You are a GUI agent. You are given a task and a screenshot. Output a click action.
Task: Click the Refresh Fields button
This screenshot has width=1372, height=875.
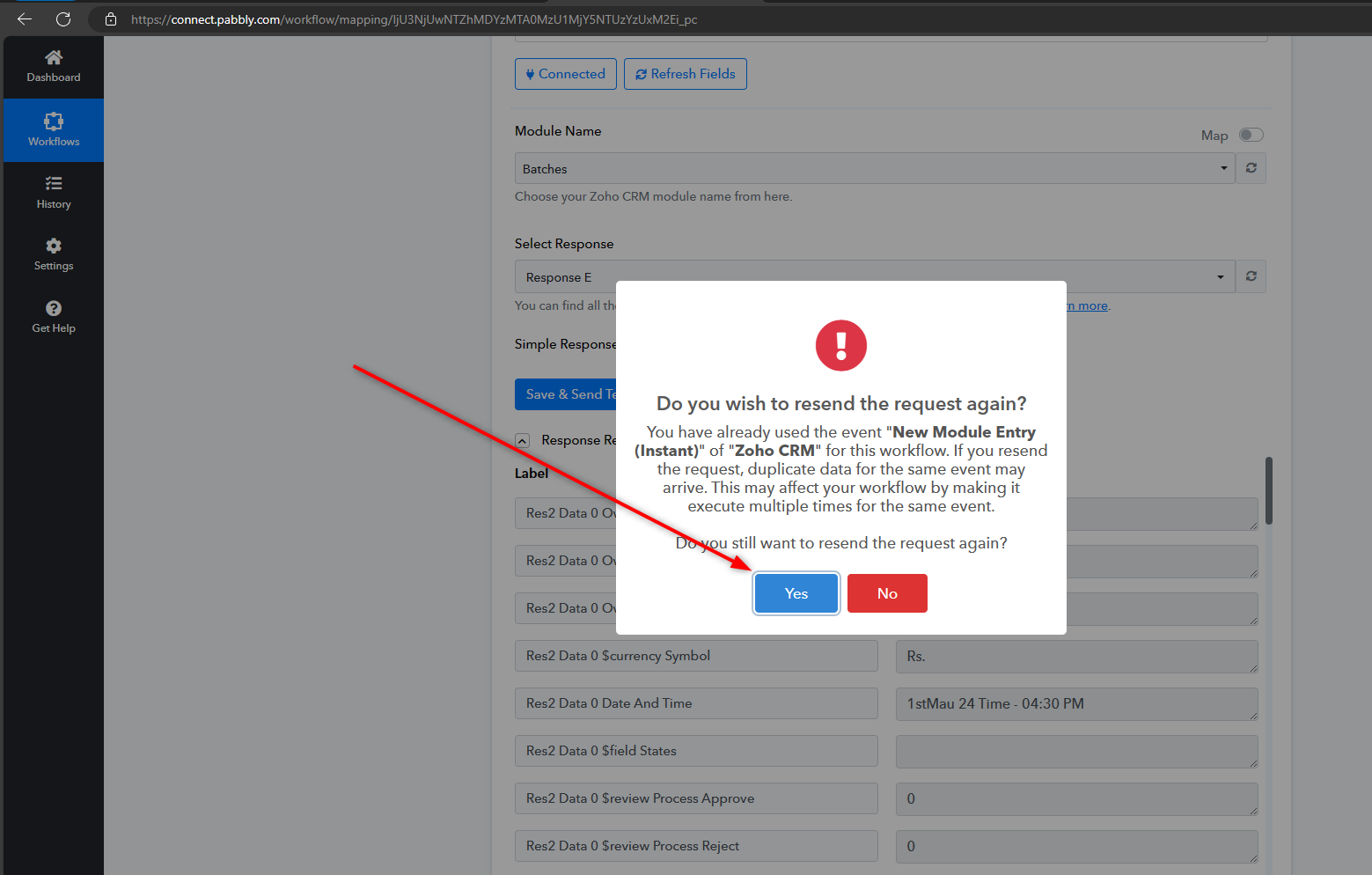pos(686,74)
